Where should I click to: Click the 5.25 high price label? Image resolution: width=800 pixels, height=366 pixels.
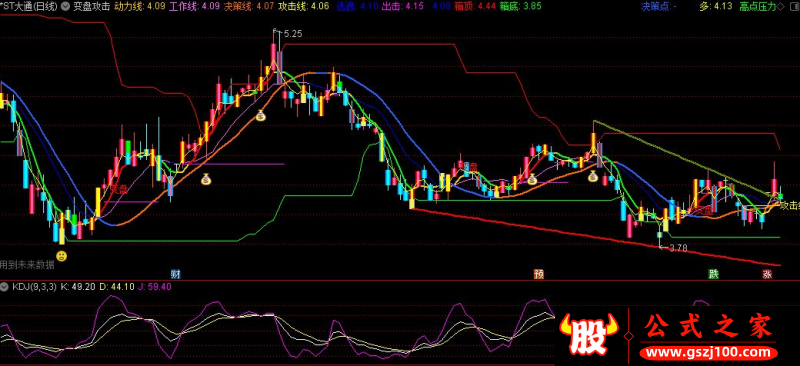(292, 34)
